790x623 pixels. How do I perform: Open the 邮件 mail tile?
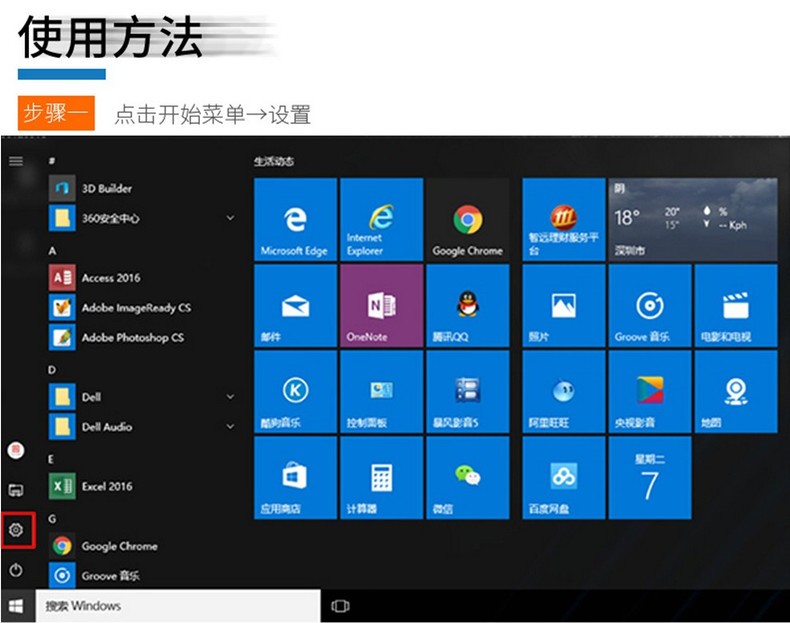coord(295,306)
